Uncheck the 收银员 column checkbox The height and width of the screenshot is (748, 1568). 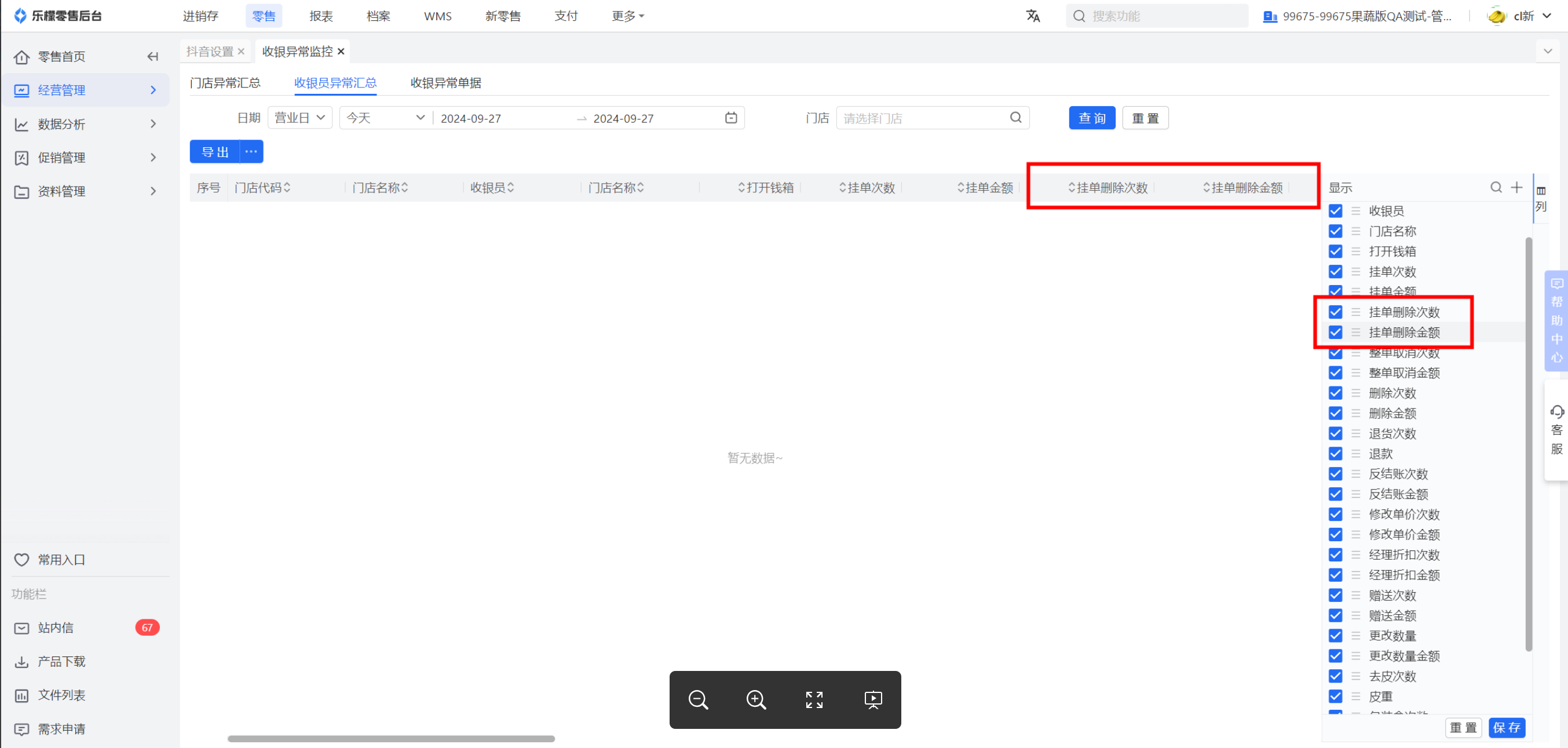click(x=1336, y=211)
